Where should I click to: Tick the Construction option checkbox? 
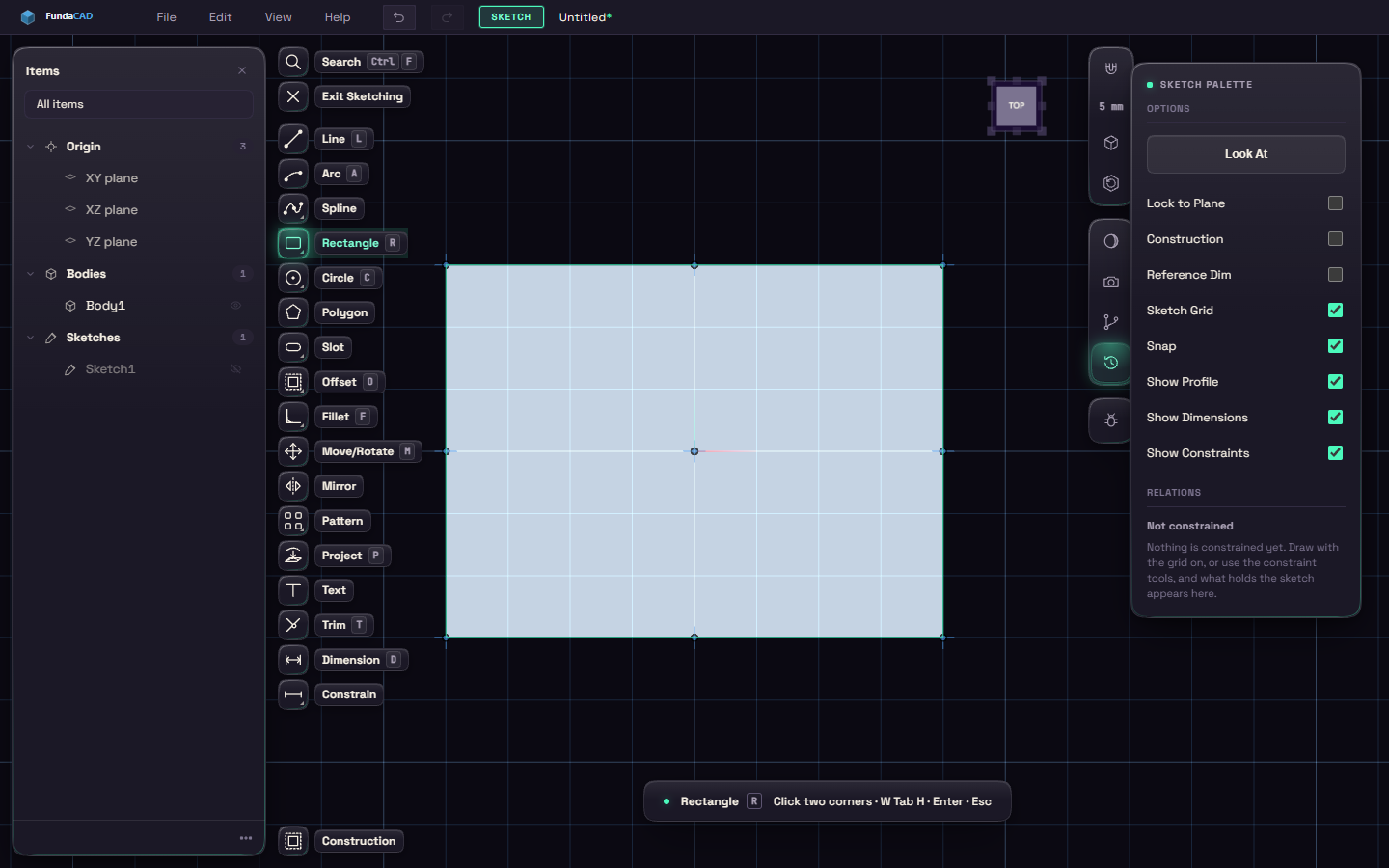coord(1335,239)
